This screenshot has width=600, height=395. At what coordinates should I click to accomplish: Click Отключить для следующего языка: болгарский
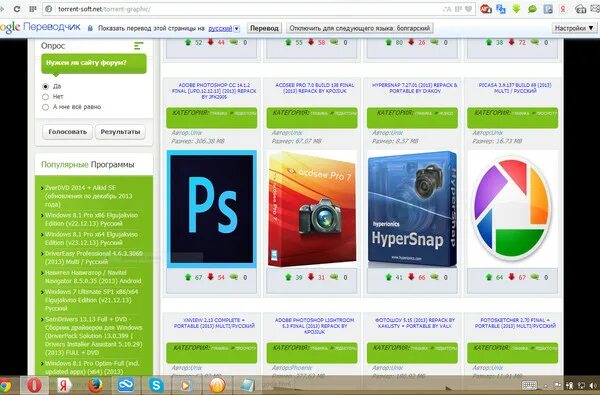click(x=360, y=28)
